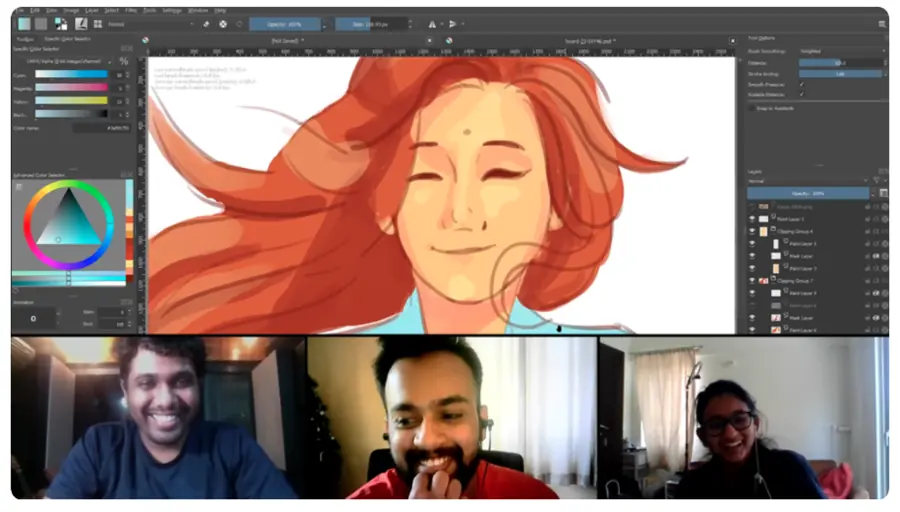Viewport: 900px width, 512px height.
Task: Open Layers blending mode dropdown
Action: (x=808, y=181)
